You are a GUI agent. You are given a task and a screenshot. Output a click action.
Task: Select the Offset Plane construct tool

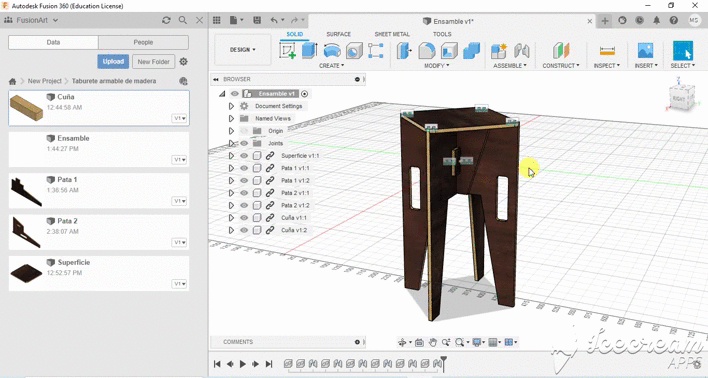click(x=561, y=51)
